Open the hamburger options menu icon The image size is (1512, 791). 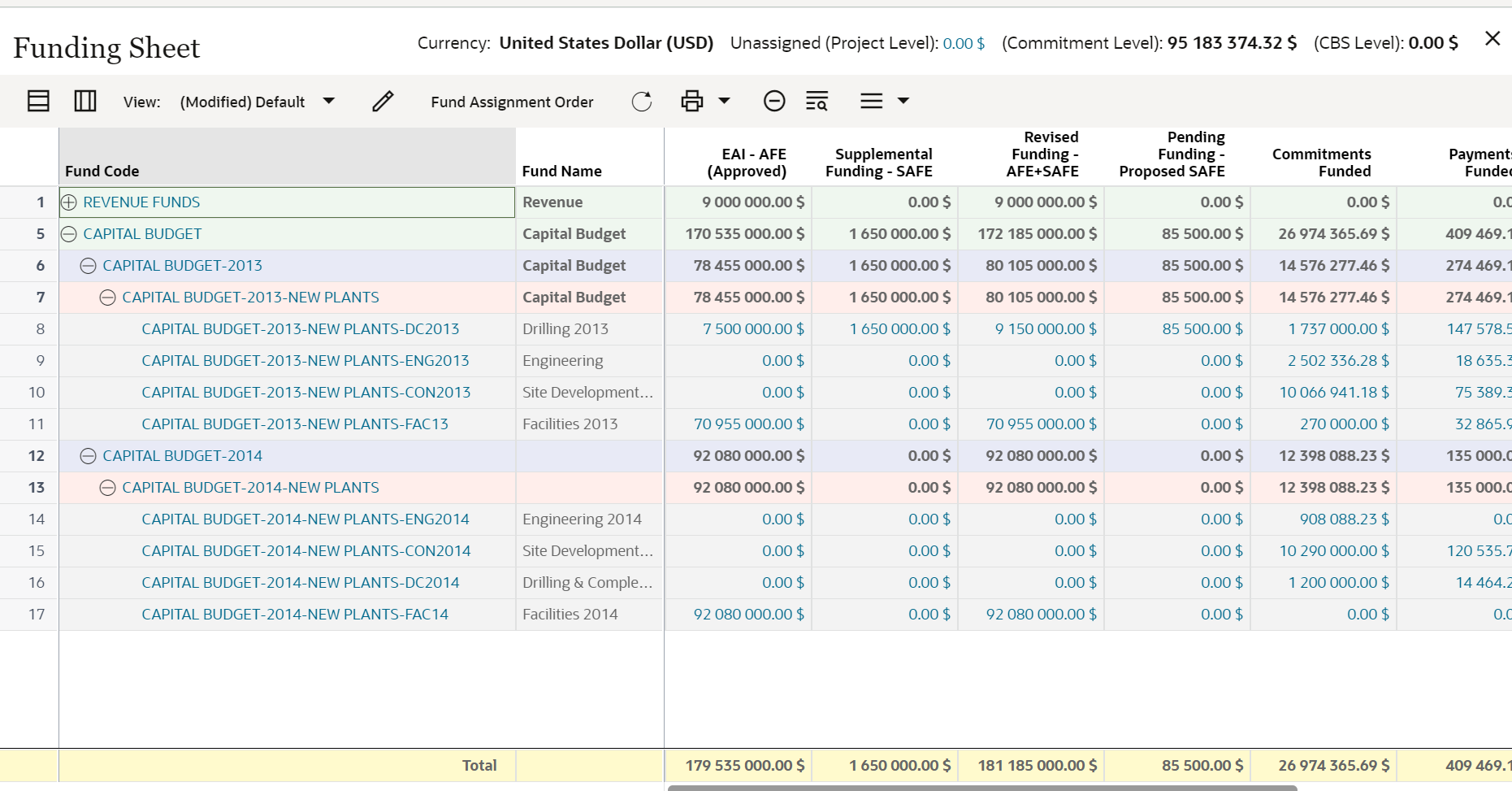coord(871,101)
